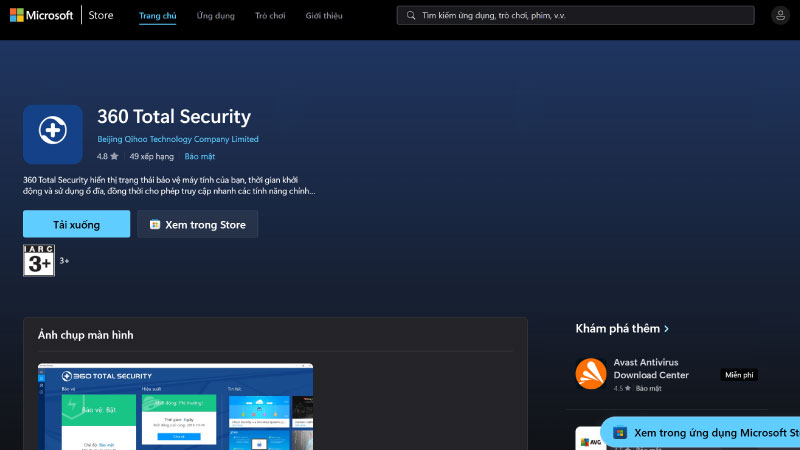The image size is (800, 450).
Task: Go to the Trò chơi tab
Action: tap(270, 16)
